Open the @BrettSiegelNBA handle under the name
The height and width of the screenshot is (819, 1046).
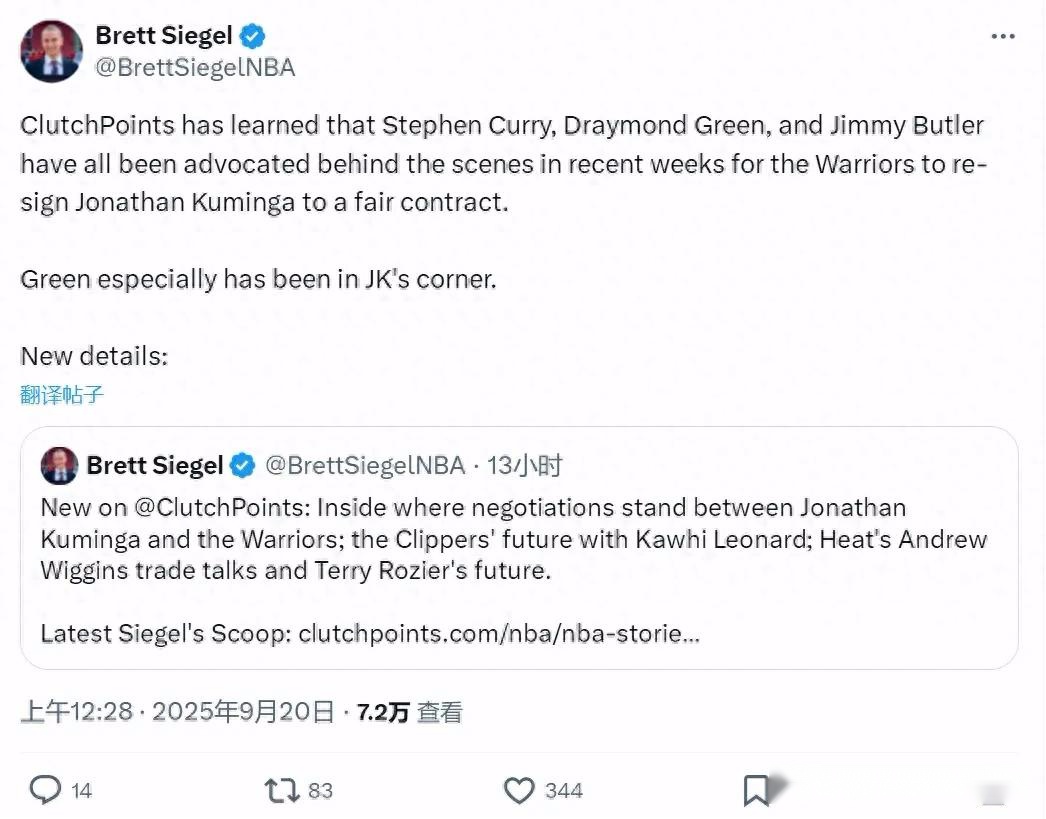195,68
